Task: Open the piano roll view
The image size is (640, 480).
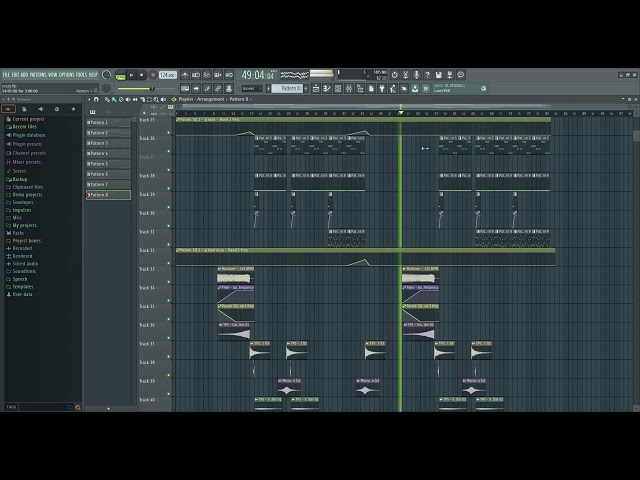Action: pyautogui.click(x=327, y=89)
